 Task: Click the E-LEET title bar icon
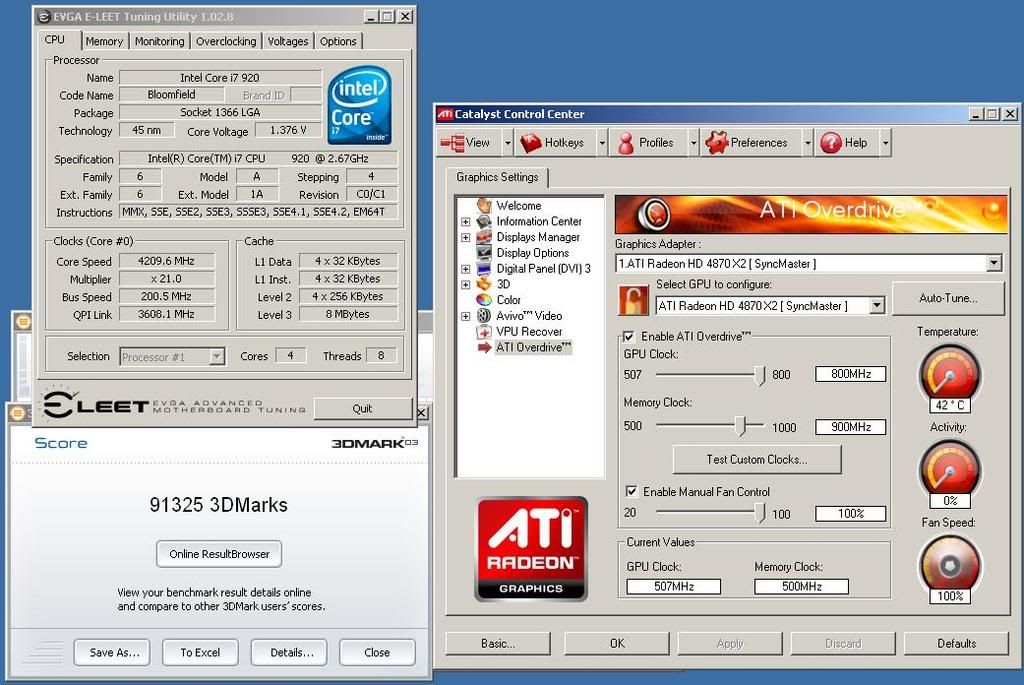pyautogui.click(x=44, y=16)
